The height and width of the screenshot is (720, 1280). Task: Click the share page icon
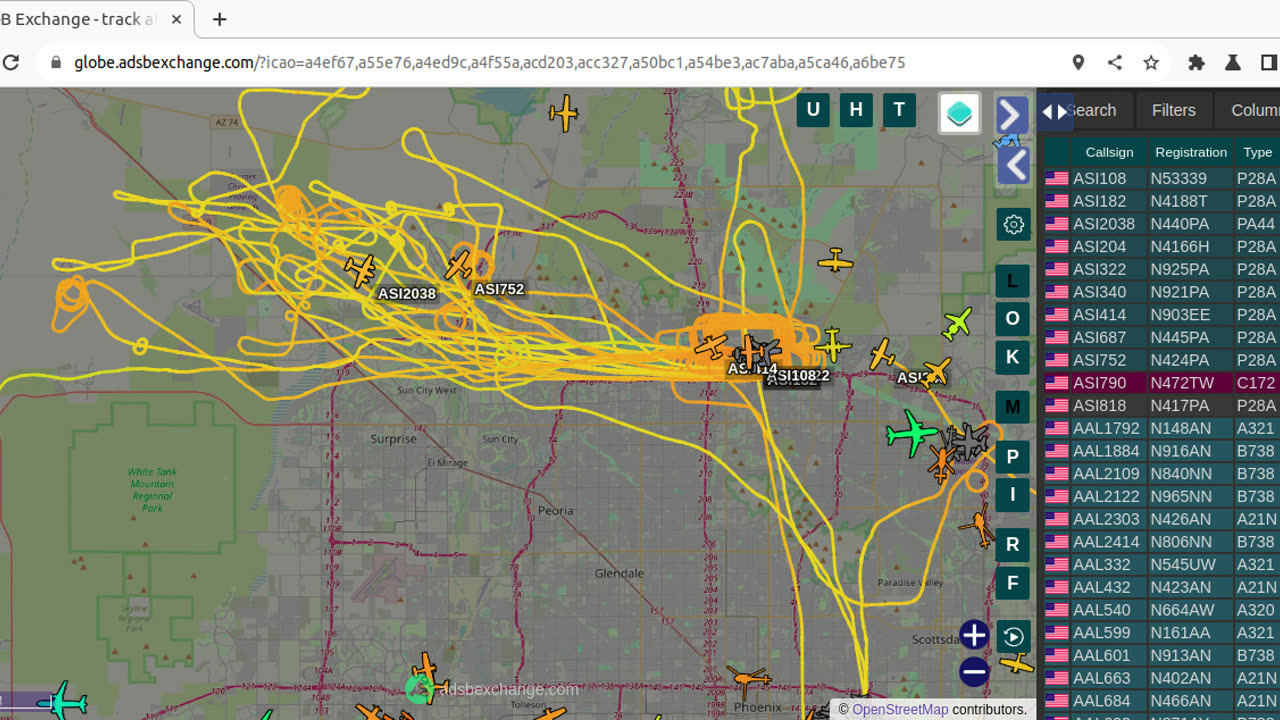click(1114, 62)
